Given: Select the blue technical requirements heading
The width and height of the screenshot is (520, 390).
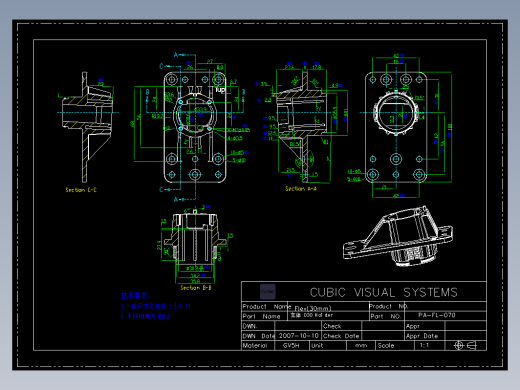Looking at the screenshot, I should 135,295.
